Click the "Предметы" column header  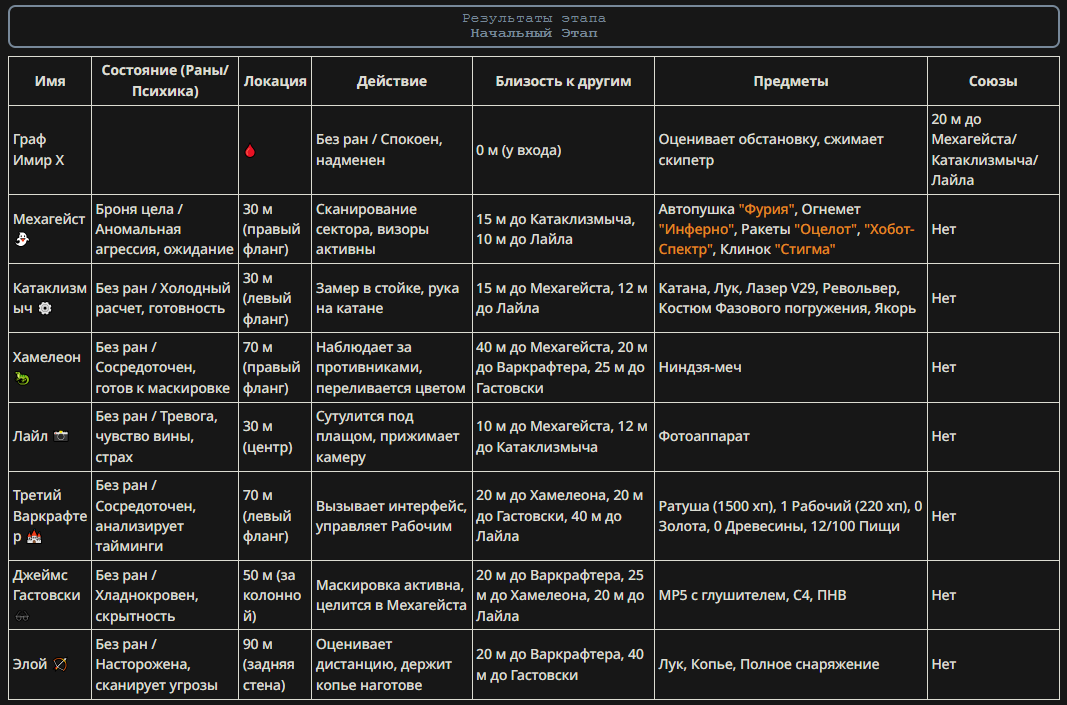pos(790,82)
